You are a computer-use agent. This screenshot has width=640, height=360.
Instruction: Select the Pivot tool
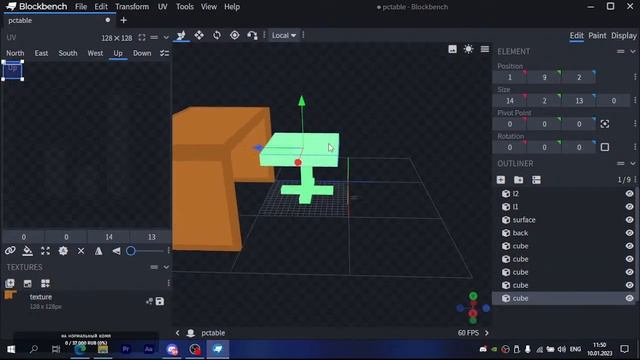point(235,36)
